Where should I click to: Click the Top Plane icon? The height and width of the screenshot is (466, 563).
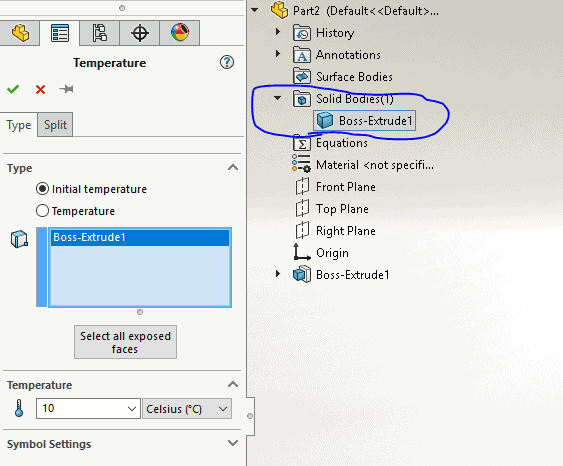pyautogui.click(x=302, y=209)
